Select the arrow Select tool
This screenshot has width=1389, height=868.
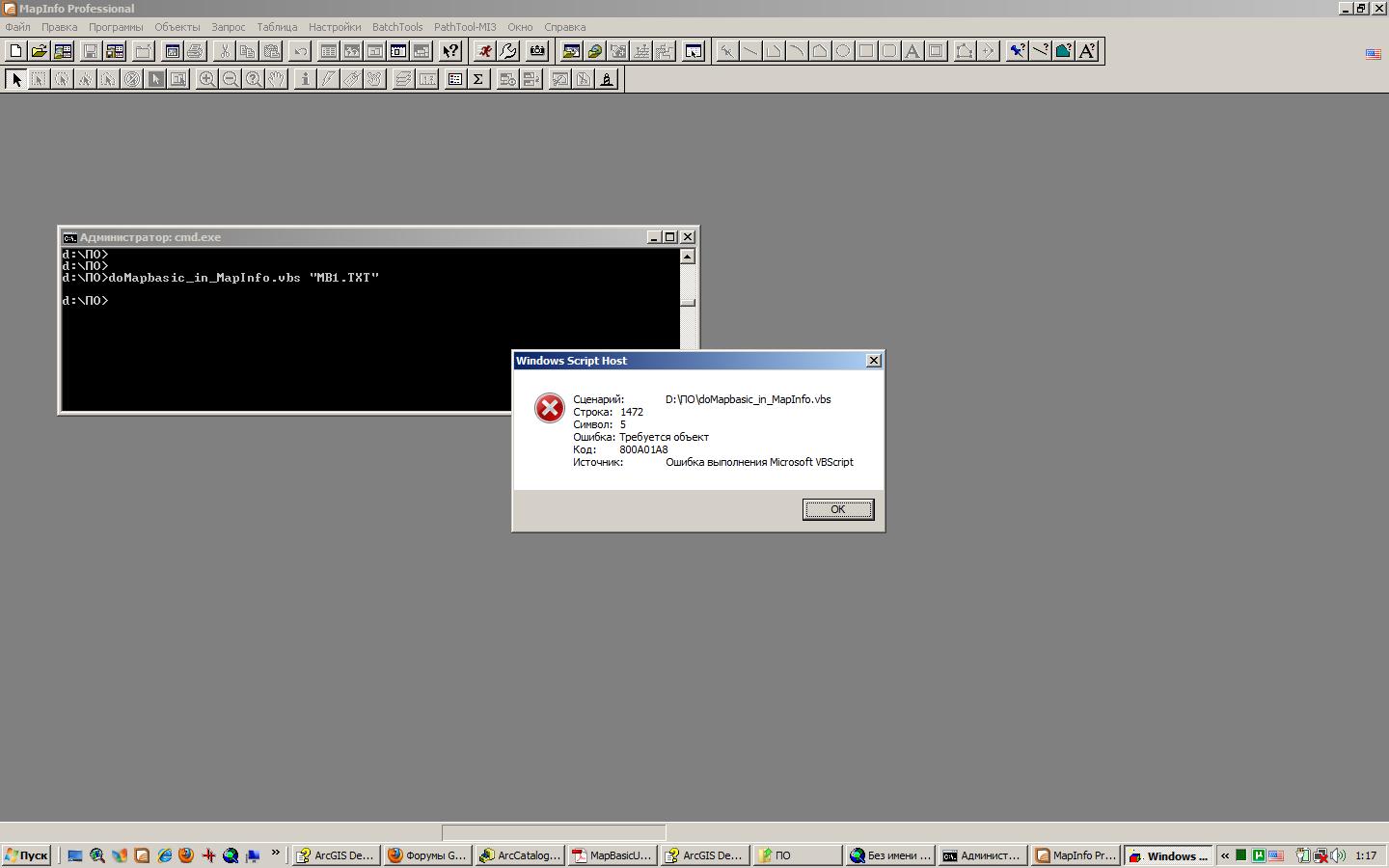click(x=15, y=79)
